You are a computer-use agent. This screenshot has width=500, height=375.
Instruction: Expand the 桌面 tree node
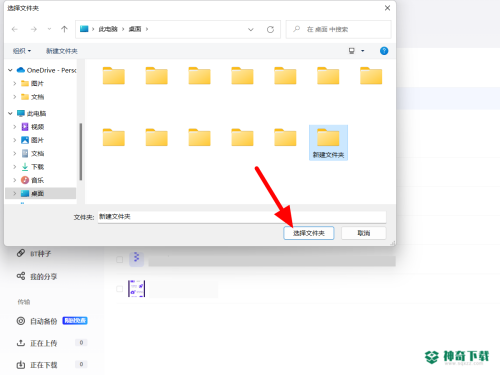pos(14,193)
